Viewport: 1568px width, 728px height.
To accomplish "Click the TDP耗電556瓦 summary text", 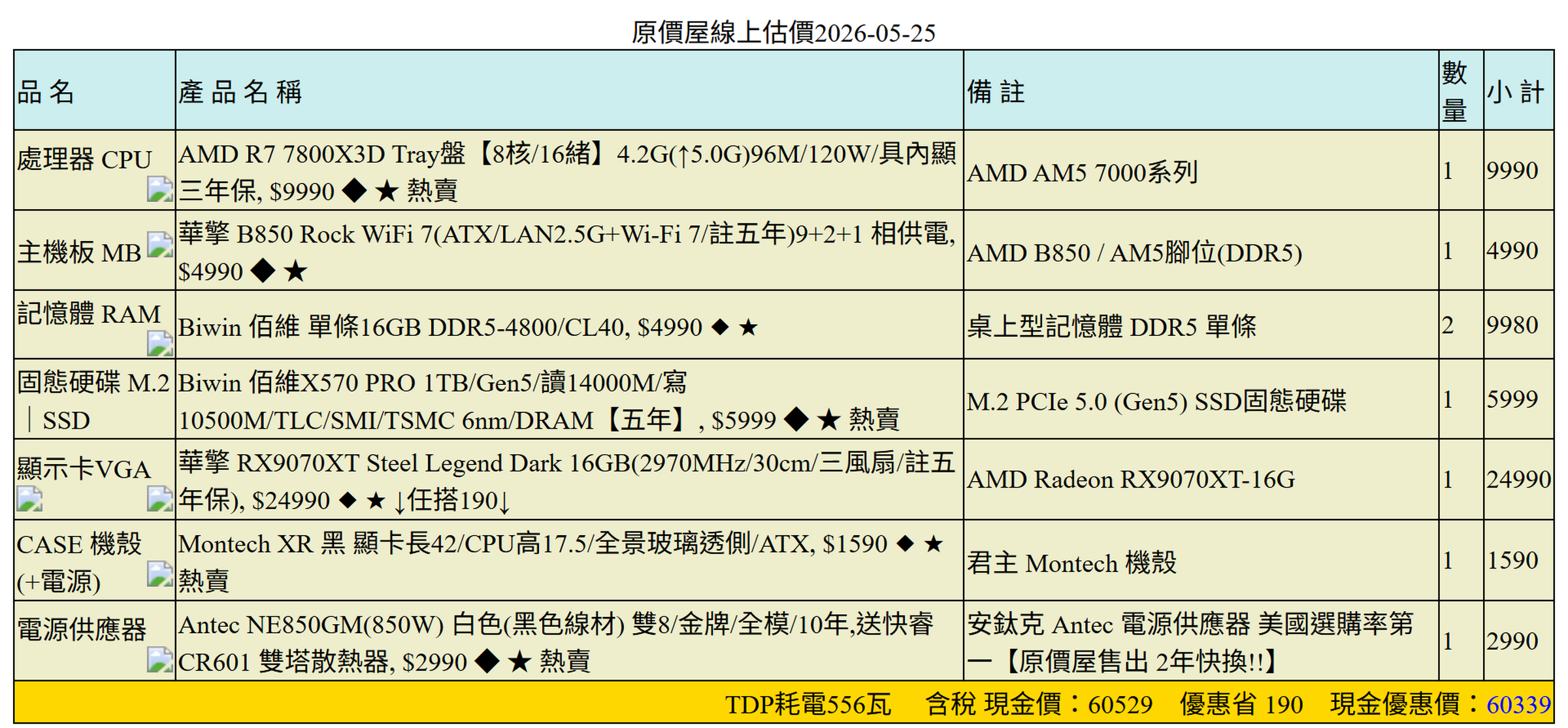I will 808,704.
